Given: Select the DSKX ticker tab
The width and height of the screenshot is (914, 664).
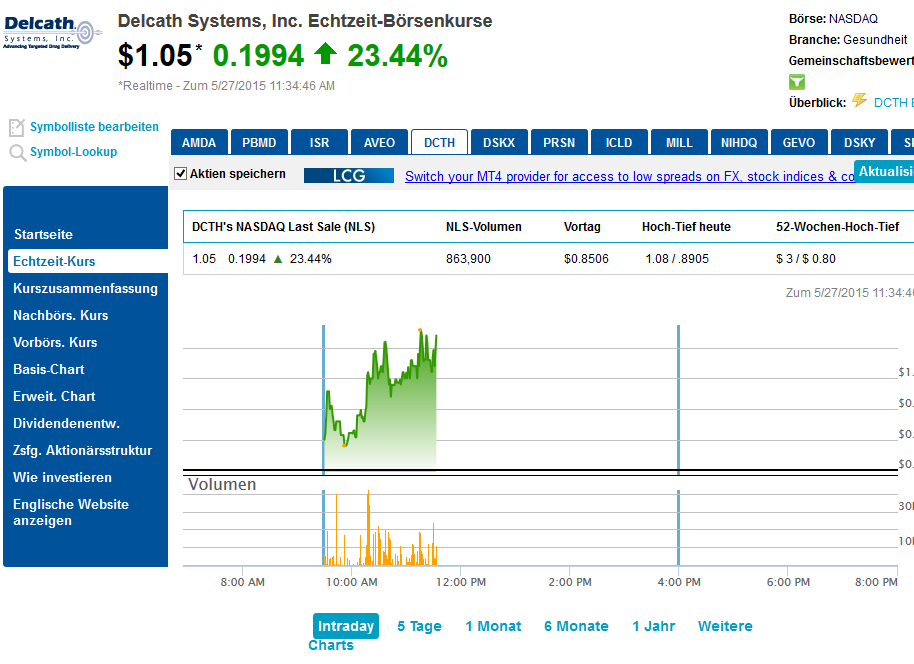Looking at the screenshot, I should tap(499, 142).
